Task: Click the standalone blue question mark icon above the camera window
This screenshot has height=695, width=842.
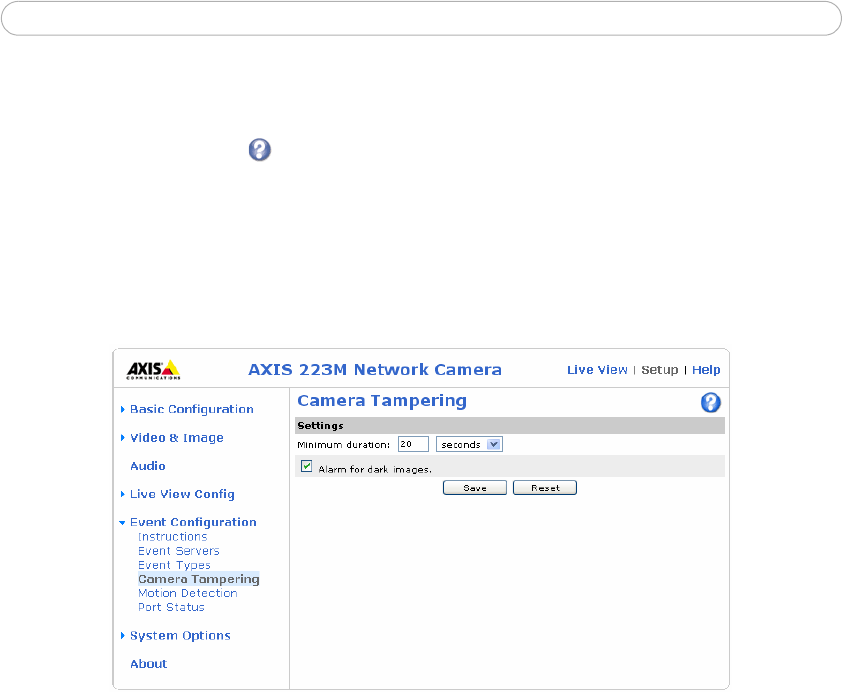Action: [x=259, y=150]
